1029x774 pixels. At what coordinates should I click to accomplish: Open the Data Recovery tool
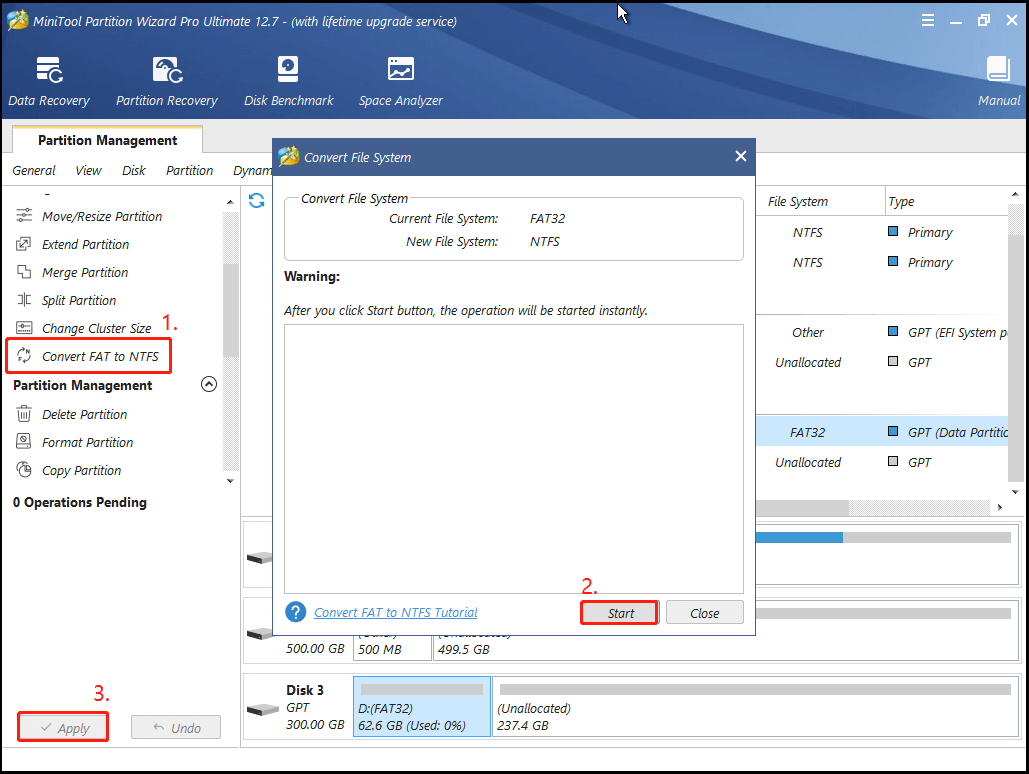tap(49, 81)
